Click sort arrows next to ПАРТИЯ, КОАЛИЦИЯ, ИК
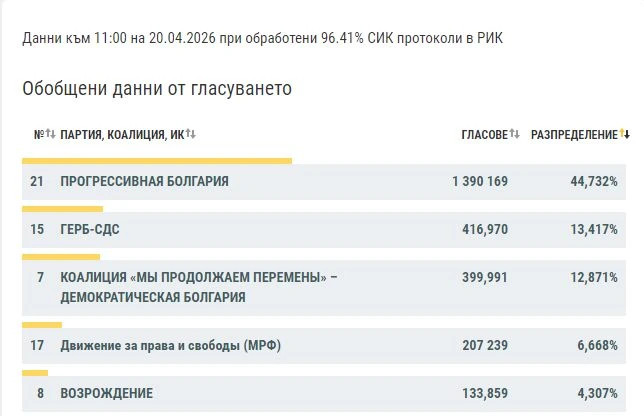This screenshot has width=644, height=416. 191,135
